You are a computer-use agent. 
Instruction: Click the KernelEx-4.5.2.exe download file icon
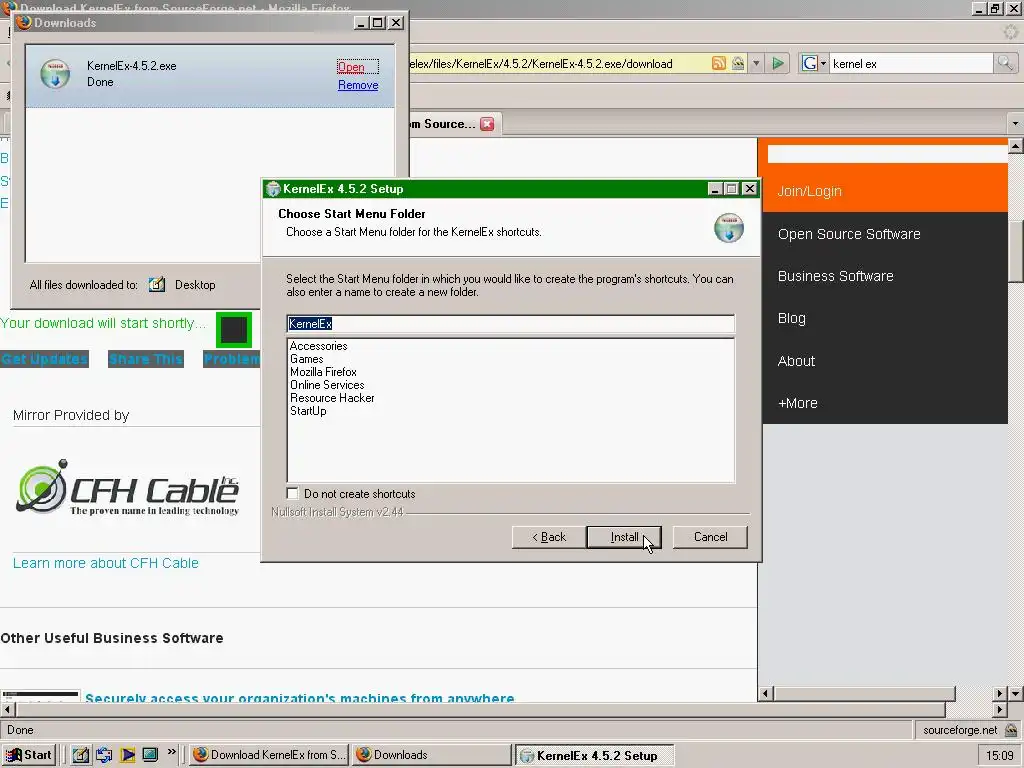click(x=56, y=73)
